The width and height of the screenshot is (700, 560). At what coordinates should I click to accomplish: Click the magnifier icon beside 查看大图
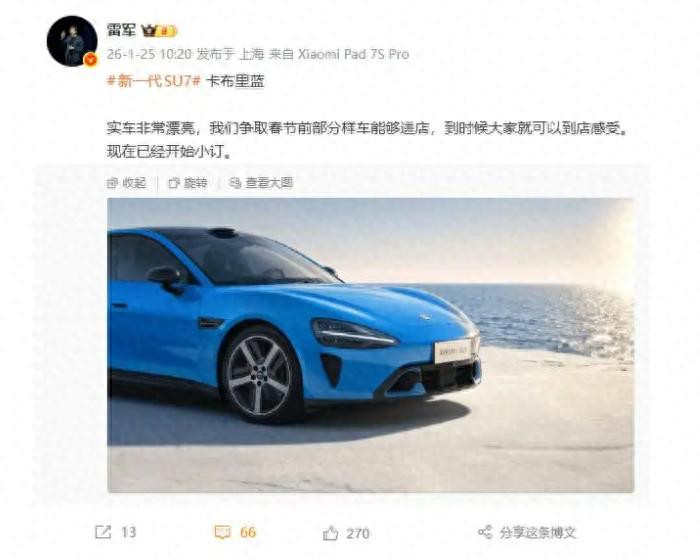[234, 183]
